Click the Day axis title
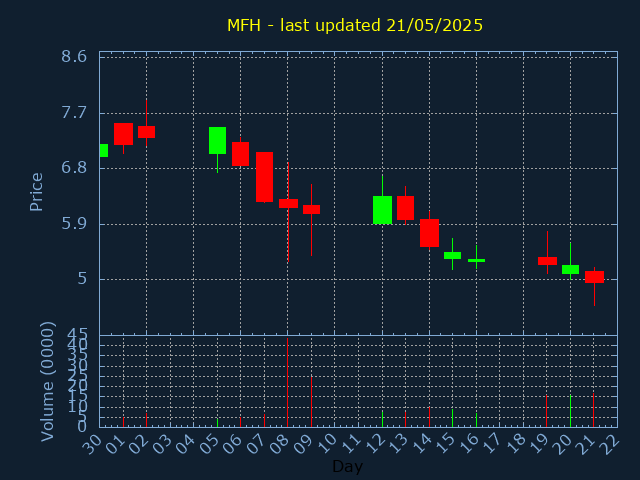Image resolution: width=640 pixels, height=480 pixels. (347, 466)
